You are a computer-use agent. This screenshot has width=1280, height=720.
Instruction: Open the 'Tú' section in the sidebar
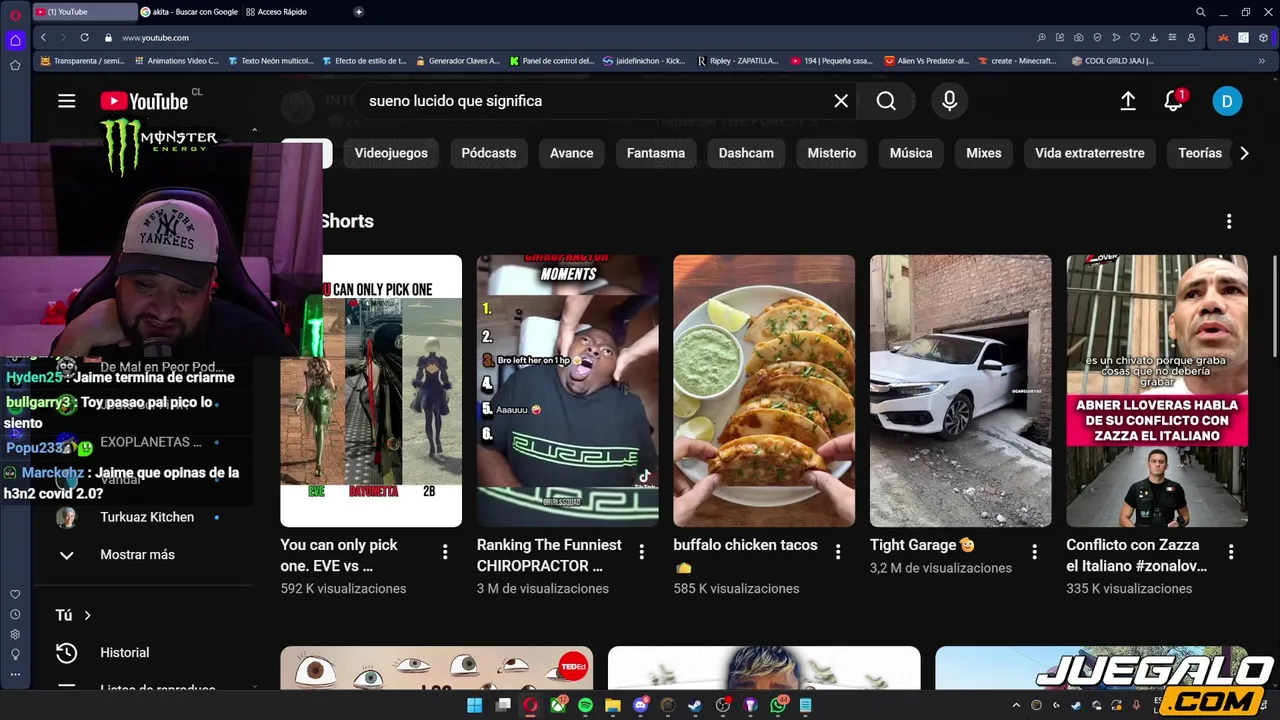click(73, 615)
